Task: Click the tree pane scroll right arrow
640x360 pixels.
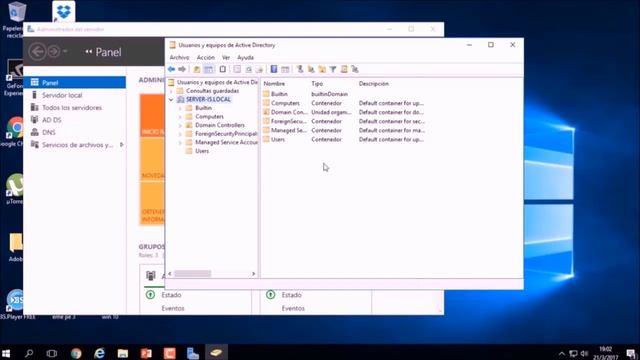Action: (253, 274)
